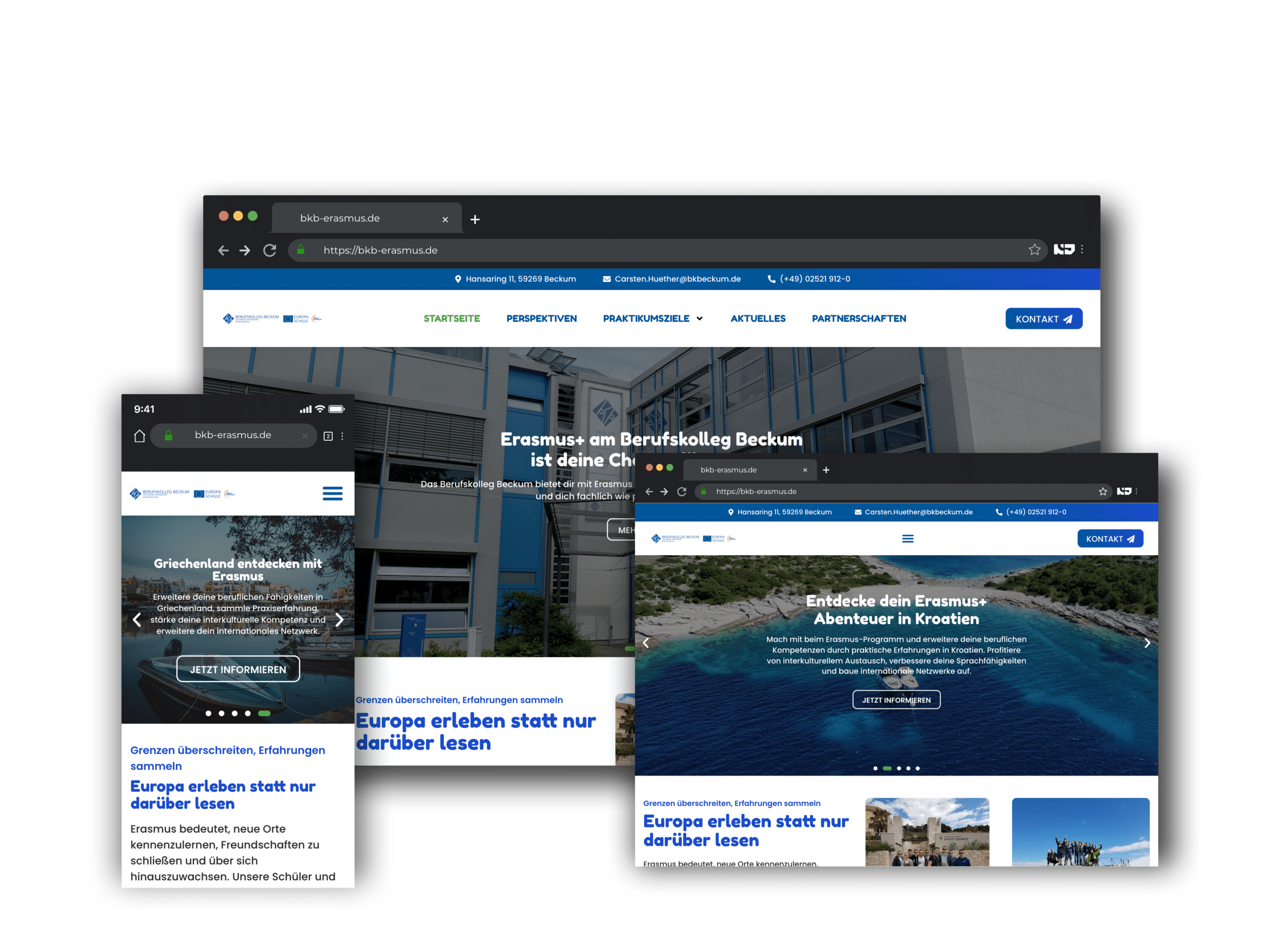The image size is (1270, 952).
Task: Open the browser extension icon in large window
Action: coord(1064,249)
